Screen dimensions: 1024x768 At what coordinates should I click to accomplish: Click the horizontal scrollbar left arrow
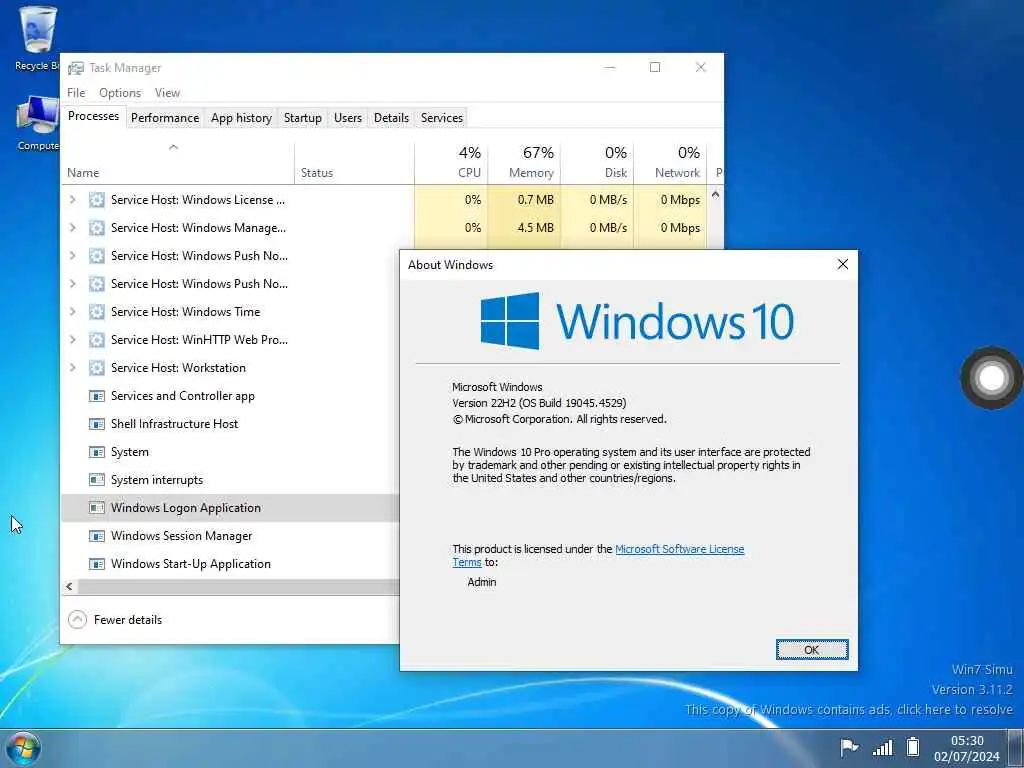coord(69,586)
